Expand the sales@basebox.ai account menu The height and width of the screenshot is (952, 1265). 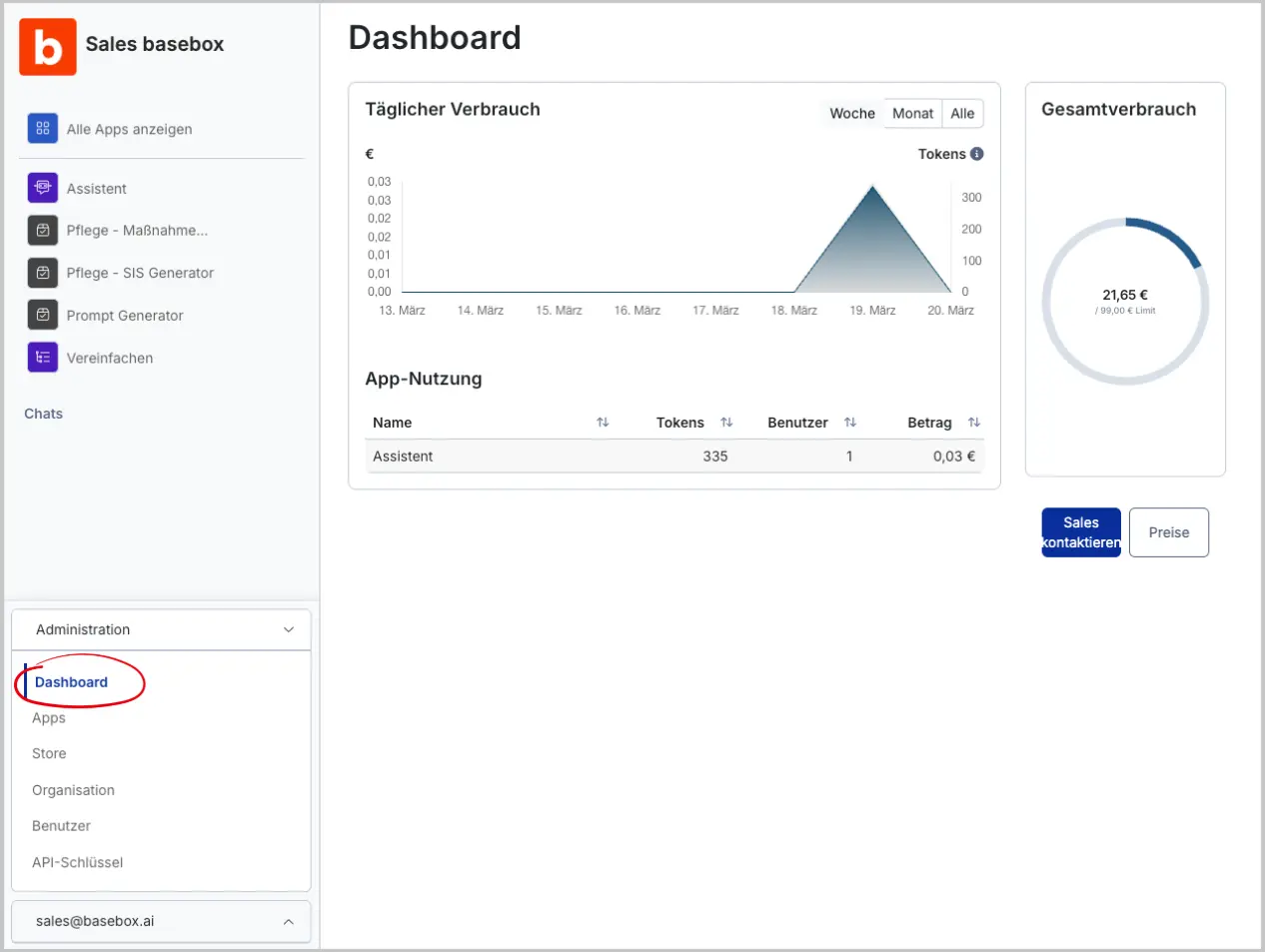coord(289,921)
